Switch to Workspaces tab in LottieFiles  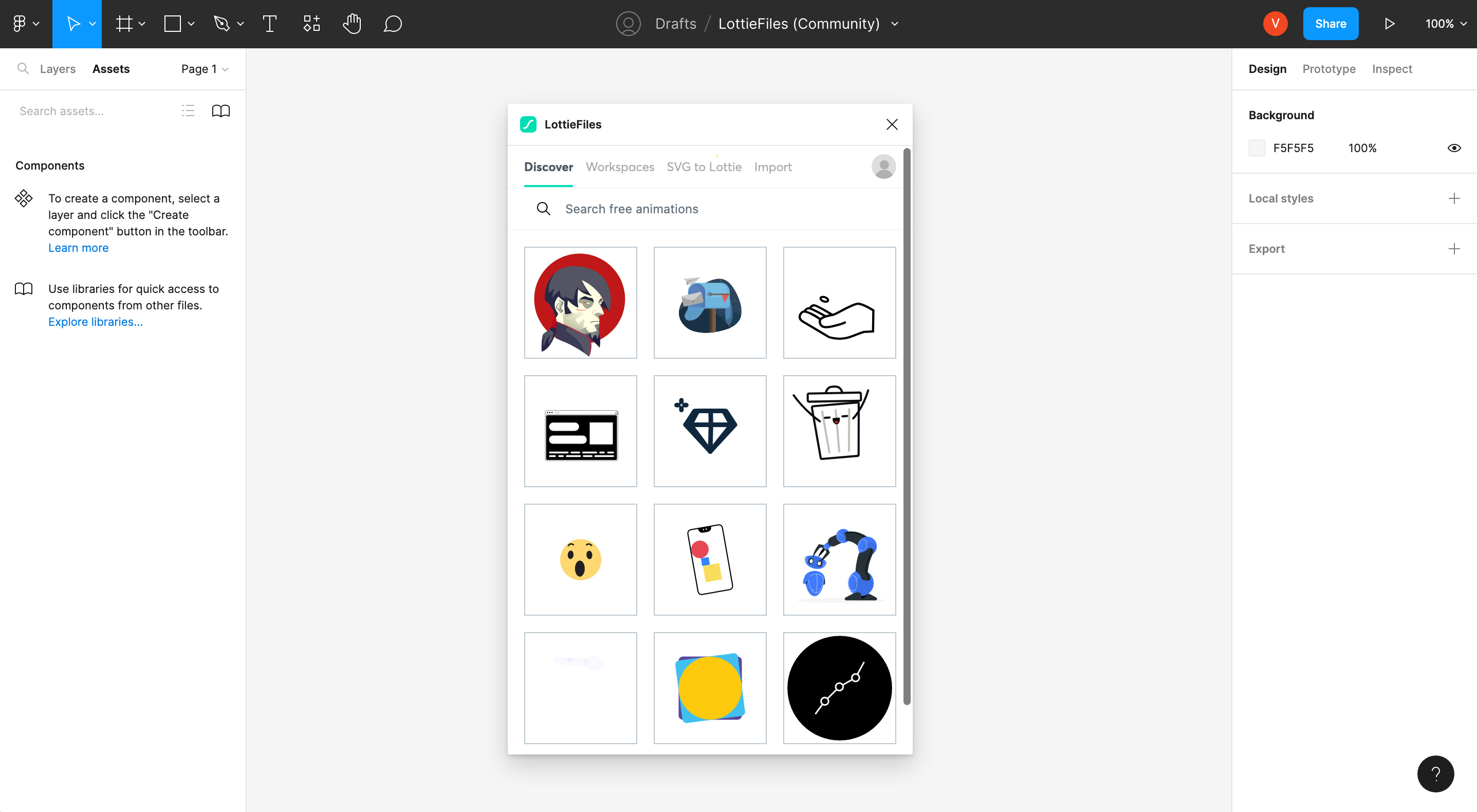pyautogui.click(x=620, y=167)
